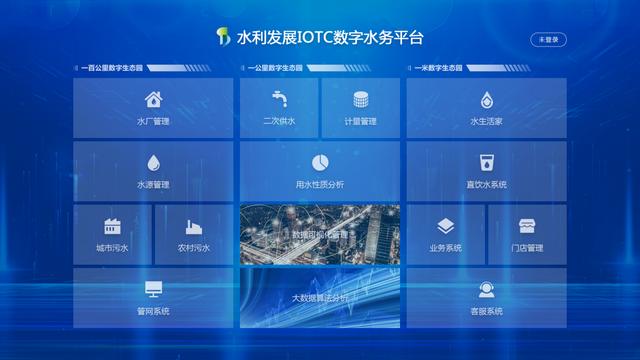Viewport: 640px width, 360px height.
Task: Click the 水源管理 water drop icon
Action: (x=153, y=163)
